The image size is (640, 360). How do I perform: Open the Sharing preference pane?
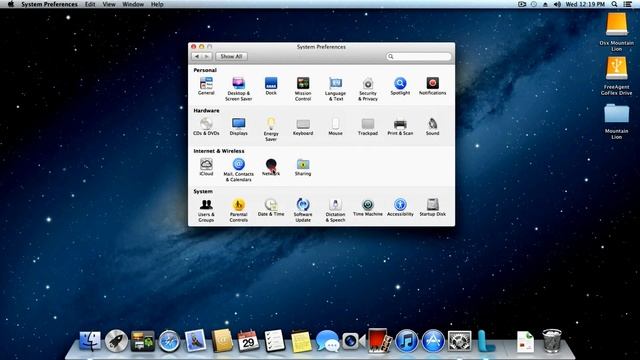pos(303,167)
